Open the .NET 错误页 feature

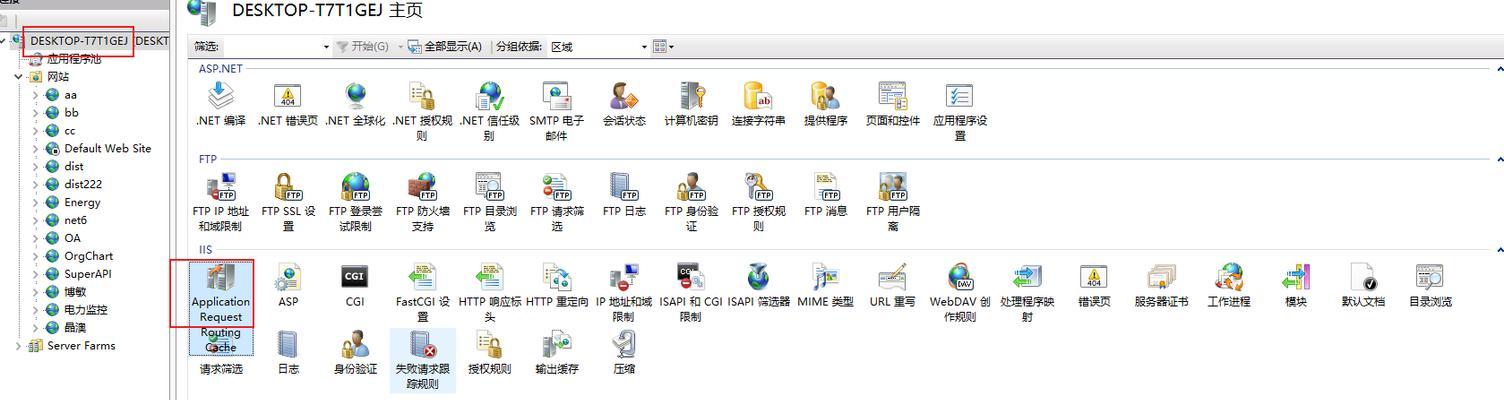[288, 105]
